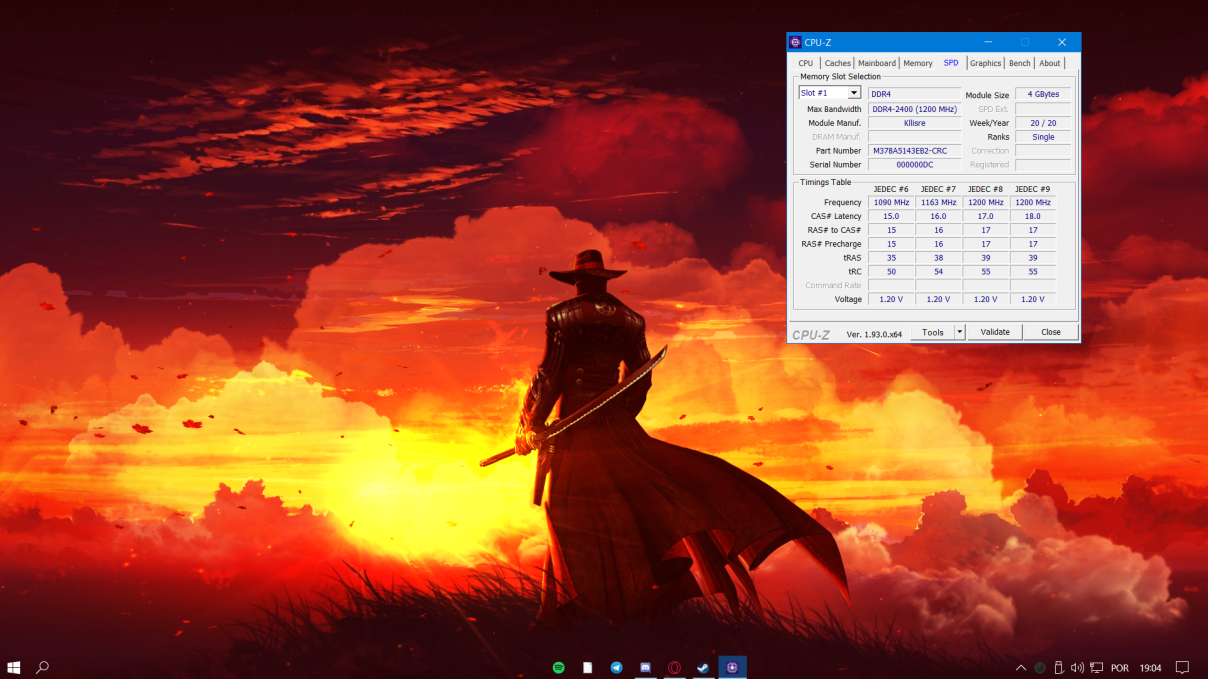This screenshot has height=679, width=1208.
Task: Click the Close button in CPU-Z
Action: click(x=1051, y=332)
